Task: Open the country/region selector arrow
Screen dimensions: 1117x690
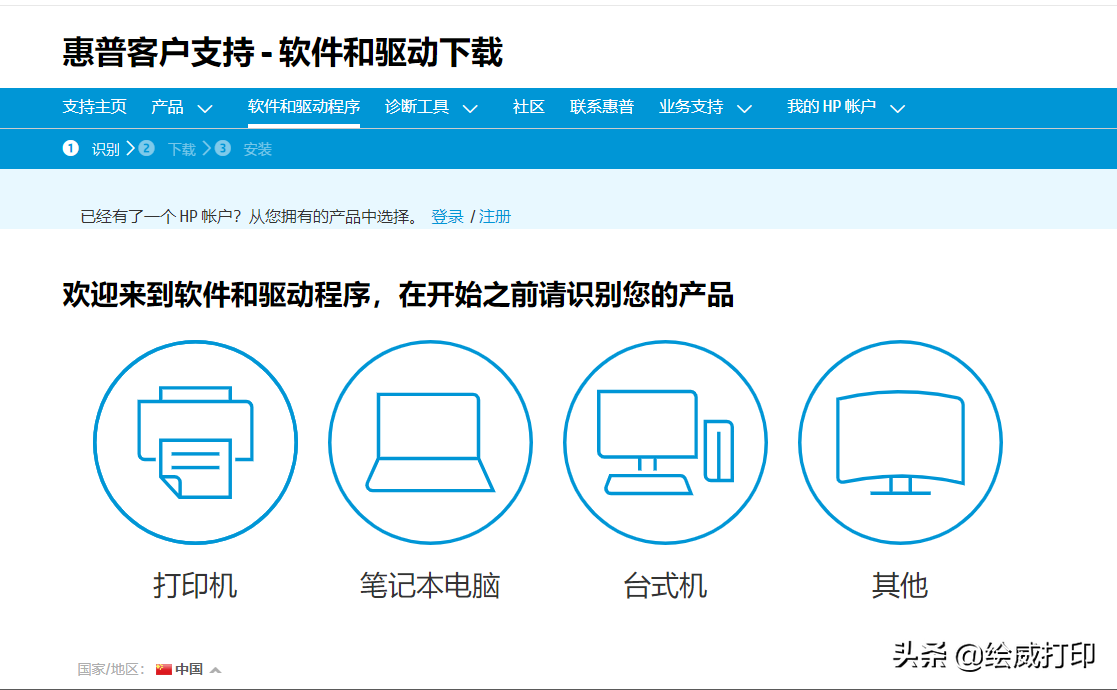Action: 215,669
